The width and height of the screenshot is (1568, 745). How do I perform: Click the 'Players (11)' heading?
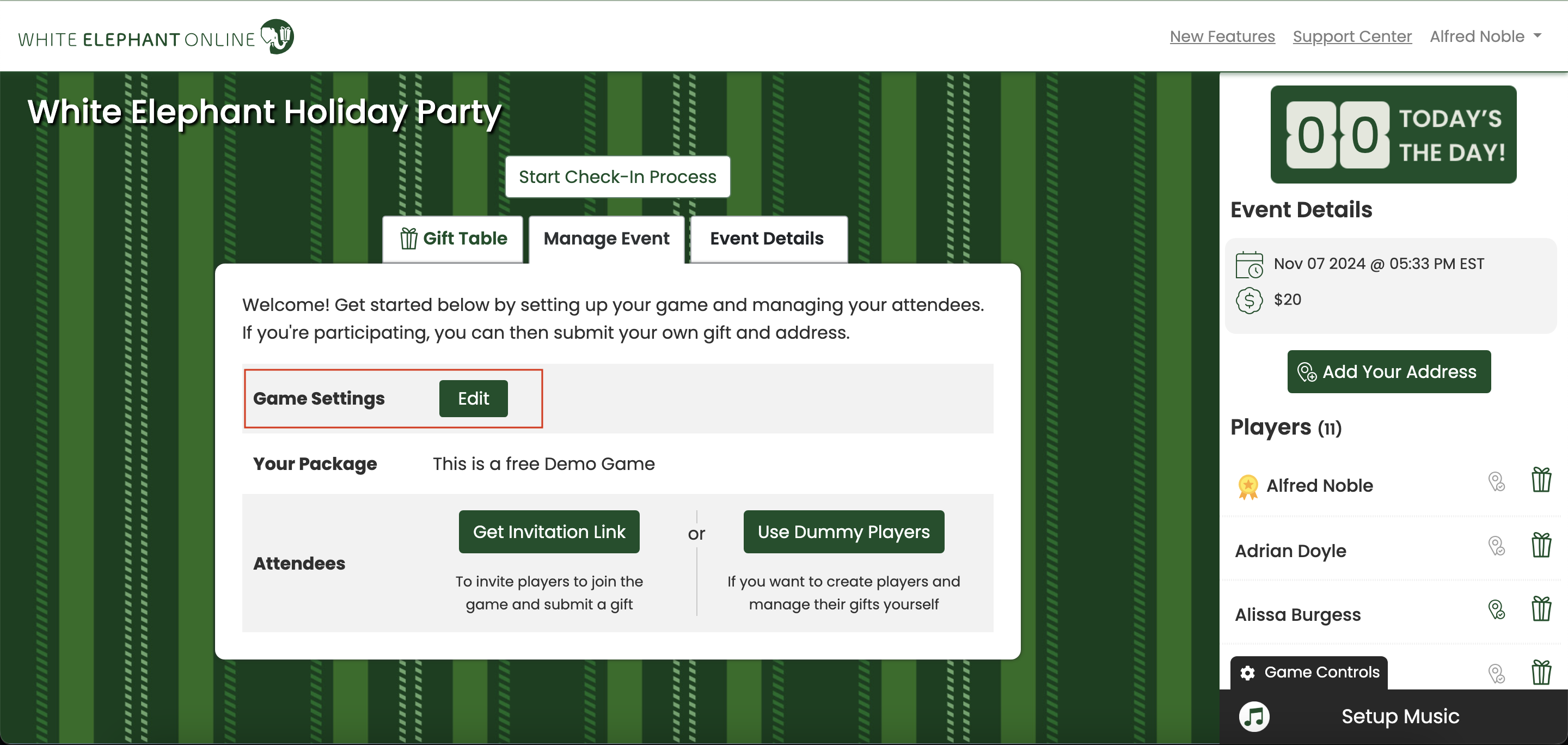[x=1285, y=428]
